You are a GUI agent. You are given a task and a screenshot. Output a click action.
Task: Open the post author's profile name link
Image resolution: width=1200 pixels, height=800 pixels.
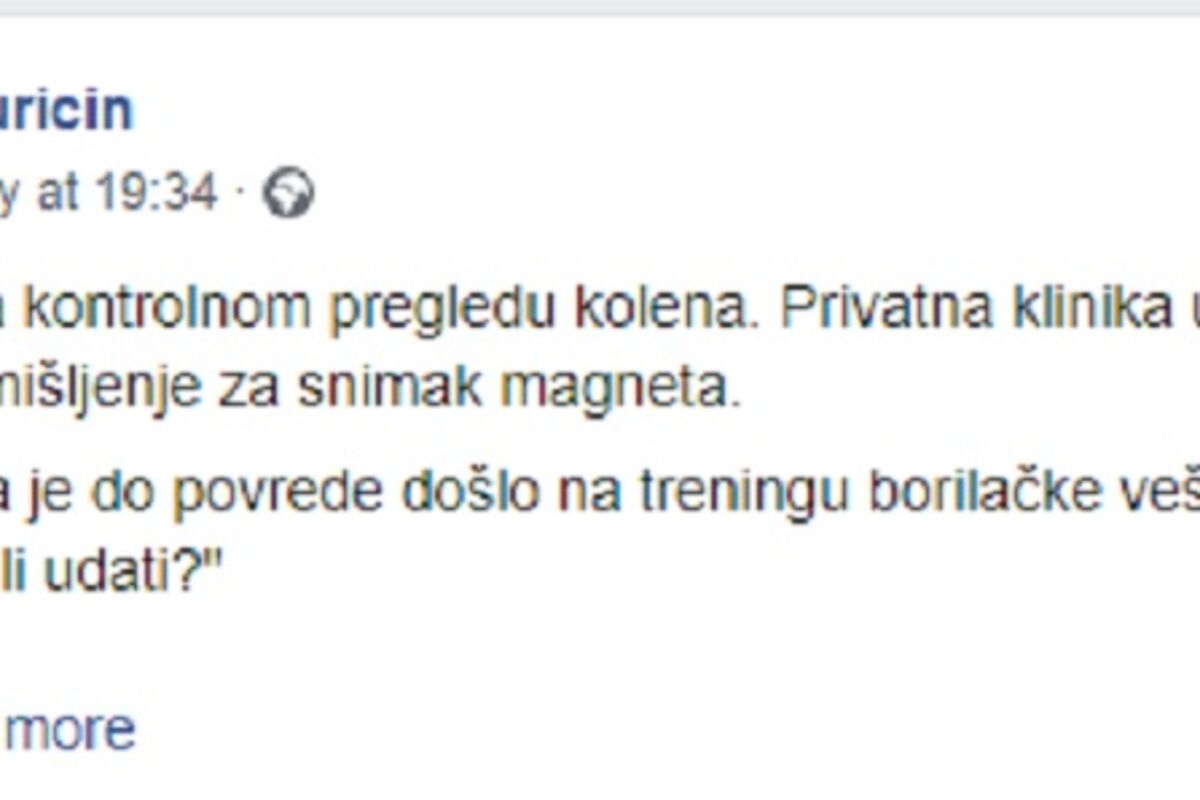coord(65,108)
